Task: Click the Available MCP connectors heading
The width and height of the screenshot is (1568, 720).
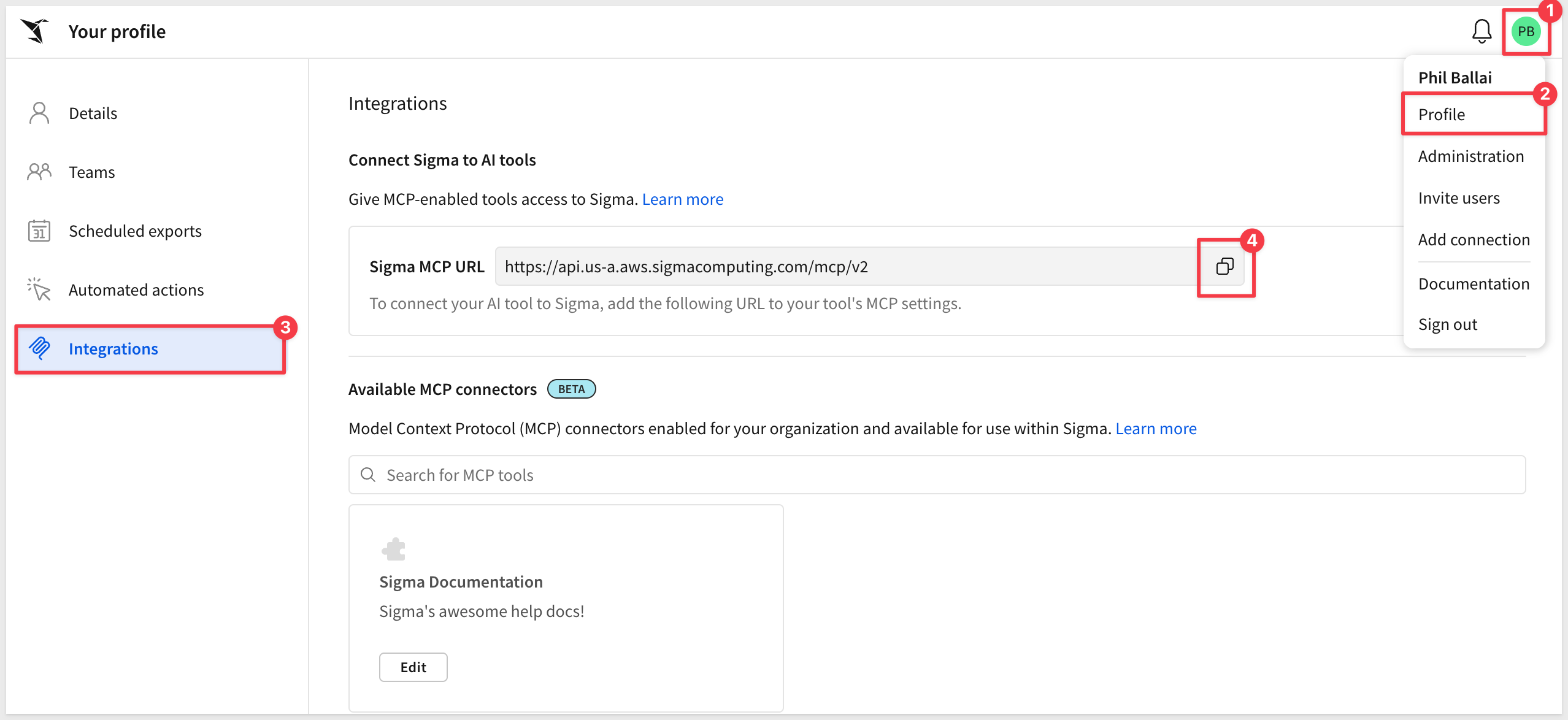Action: pyautogui.click(x=443, y=389)
